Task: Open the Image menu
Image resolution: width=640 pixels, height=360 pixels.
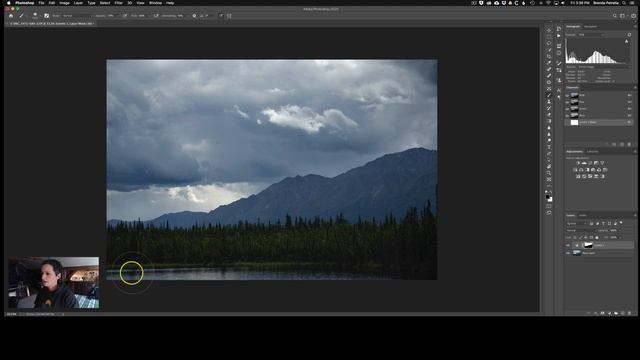Action: pos(64,3)
